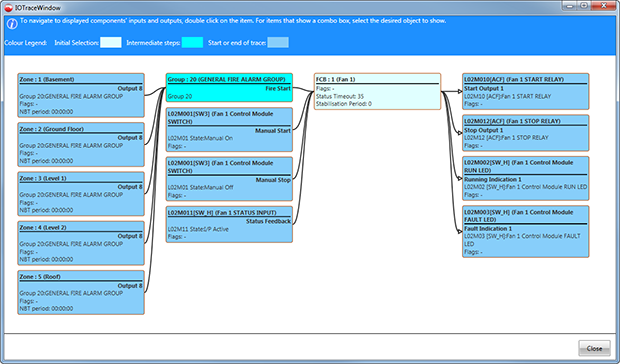Viewport: 620px width, 364px height.
Task: Click the Initial Selection colour swatch
Action: [x=111, y=42]
